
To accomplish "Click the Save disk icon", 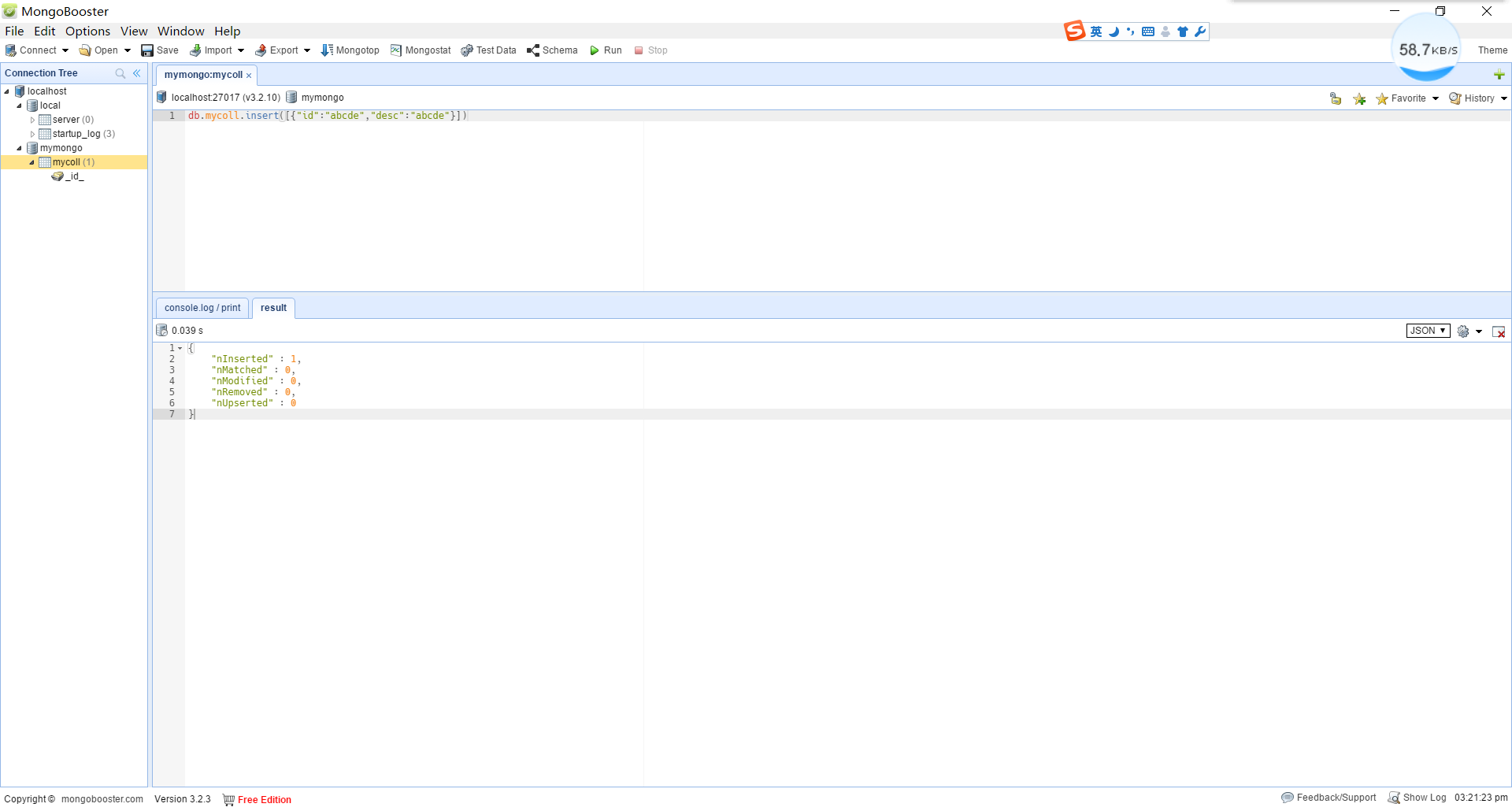I will tap(147, 50).
